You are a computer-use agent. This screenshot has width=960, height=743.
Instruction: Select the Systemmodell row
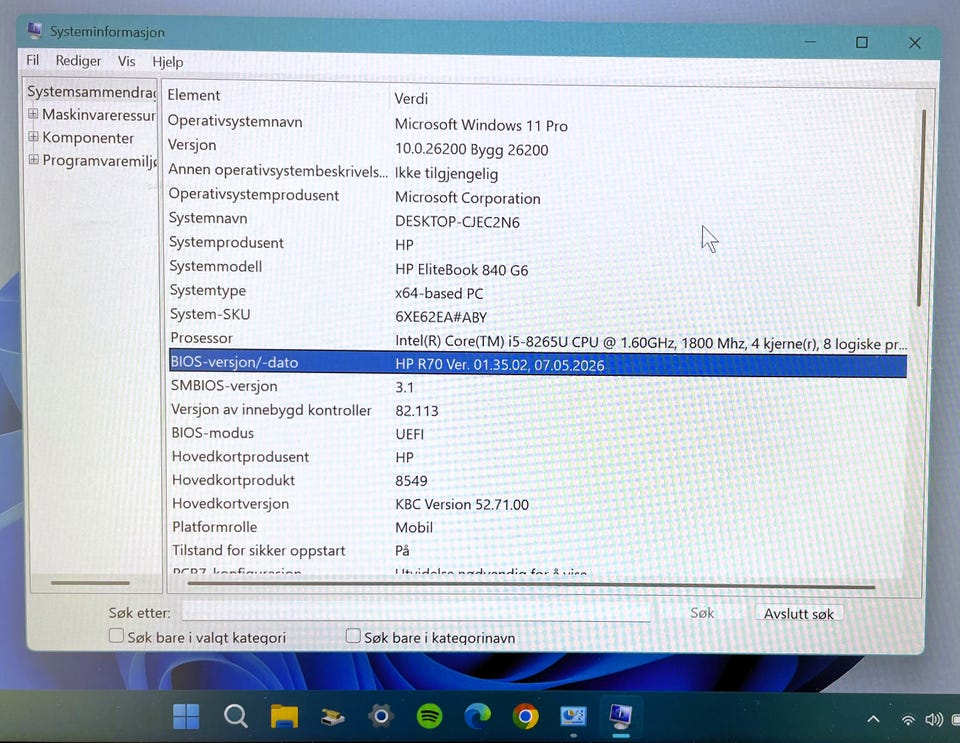click(x=538, y=268)
